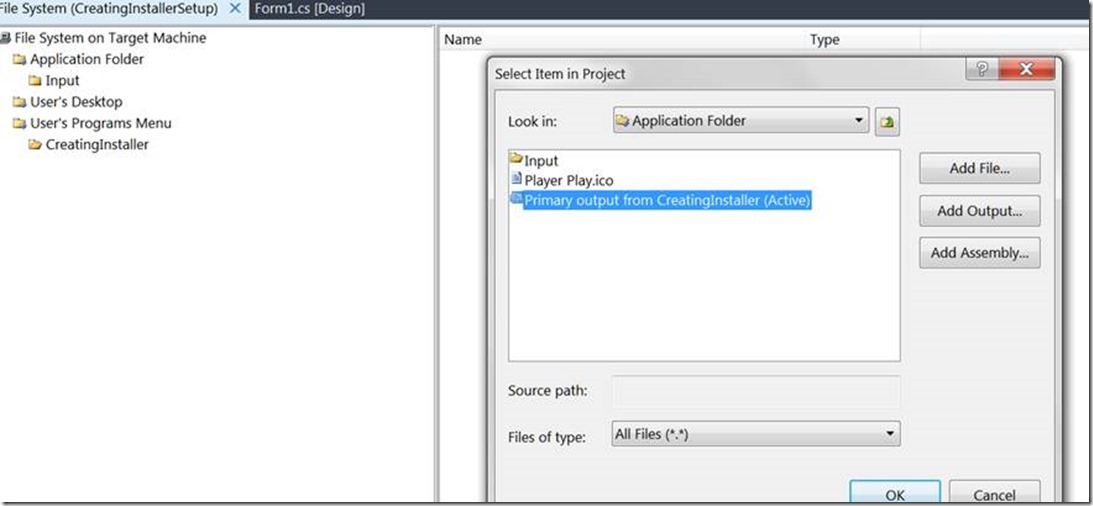The width and height of the screenshot is (1093, 506).
Task: Click the Up One Level folder icon
Action: pos(887,122)
